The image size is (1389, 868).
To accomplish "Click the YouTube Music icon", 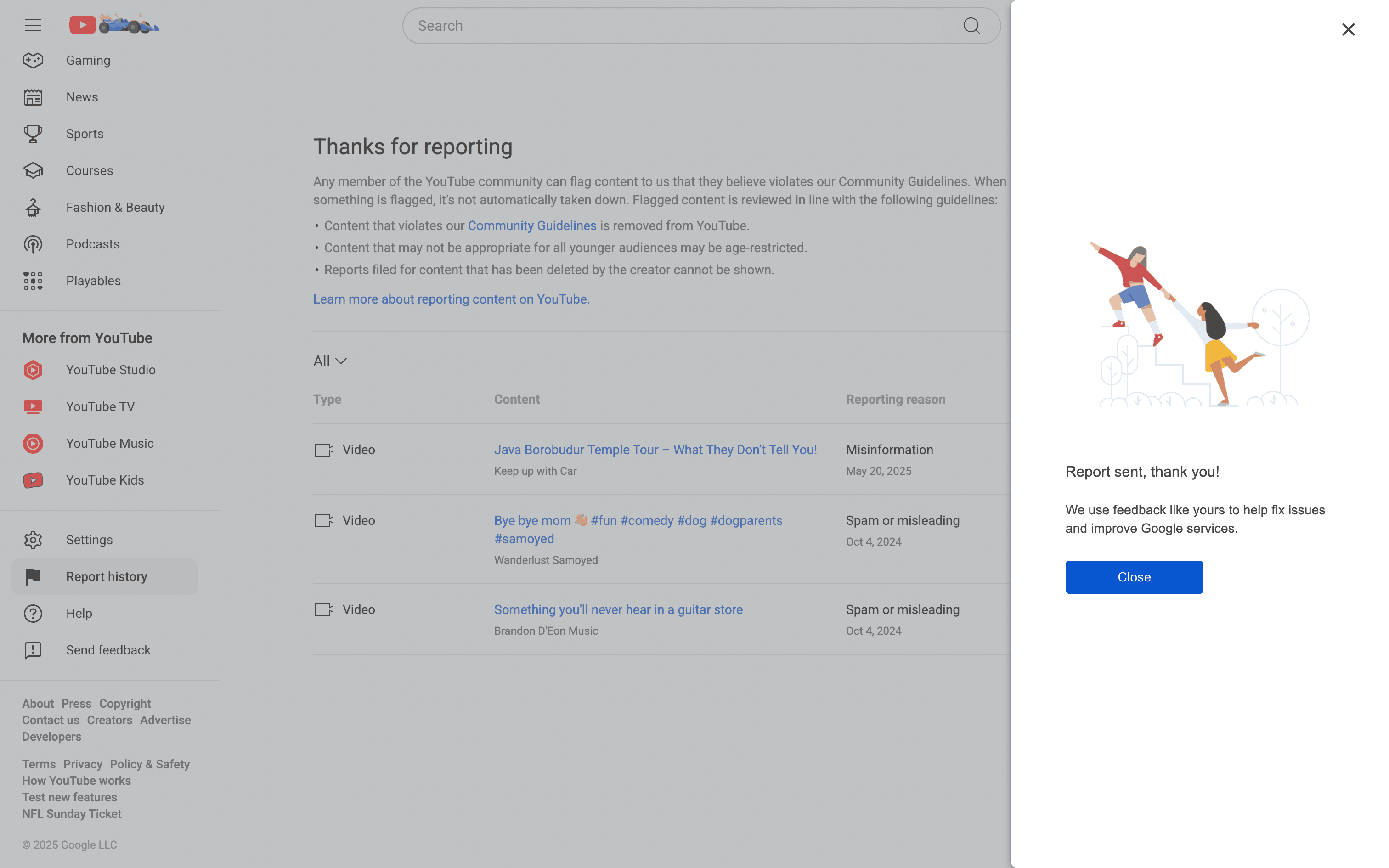I will 33,443.
